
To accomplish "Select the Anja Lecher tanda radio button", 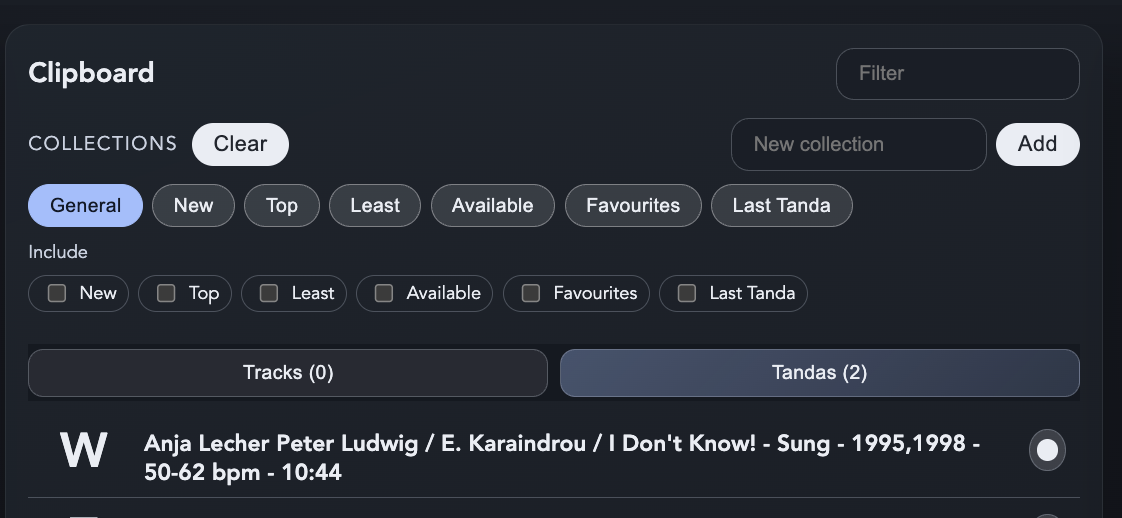I will pyautogui.click(x=1047, y=450).
